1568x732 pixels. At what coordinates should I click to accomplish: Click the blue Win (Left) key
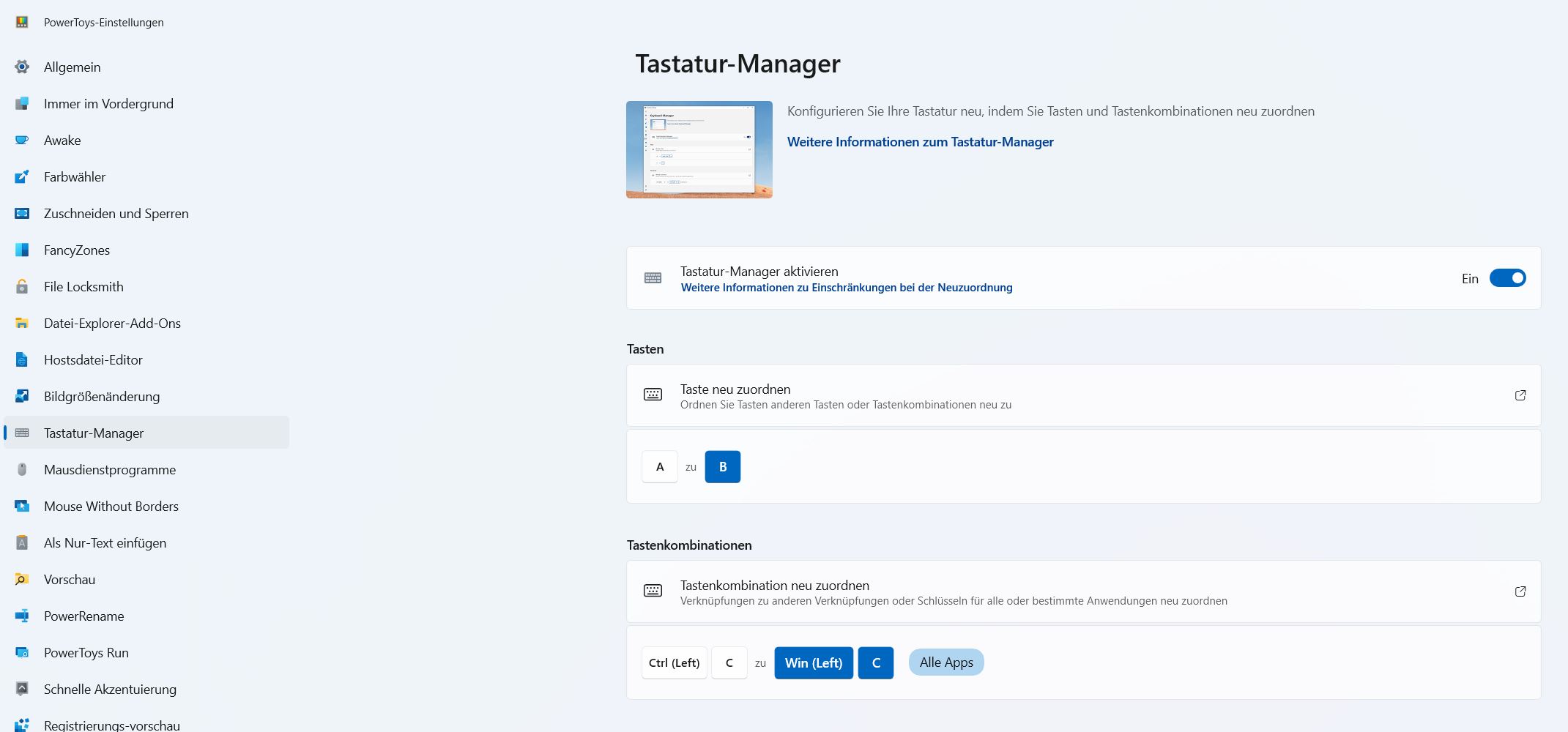point(814,662)
